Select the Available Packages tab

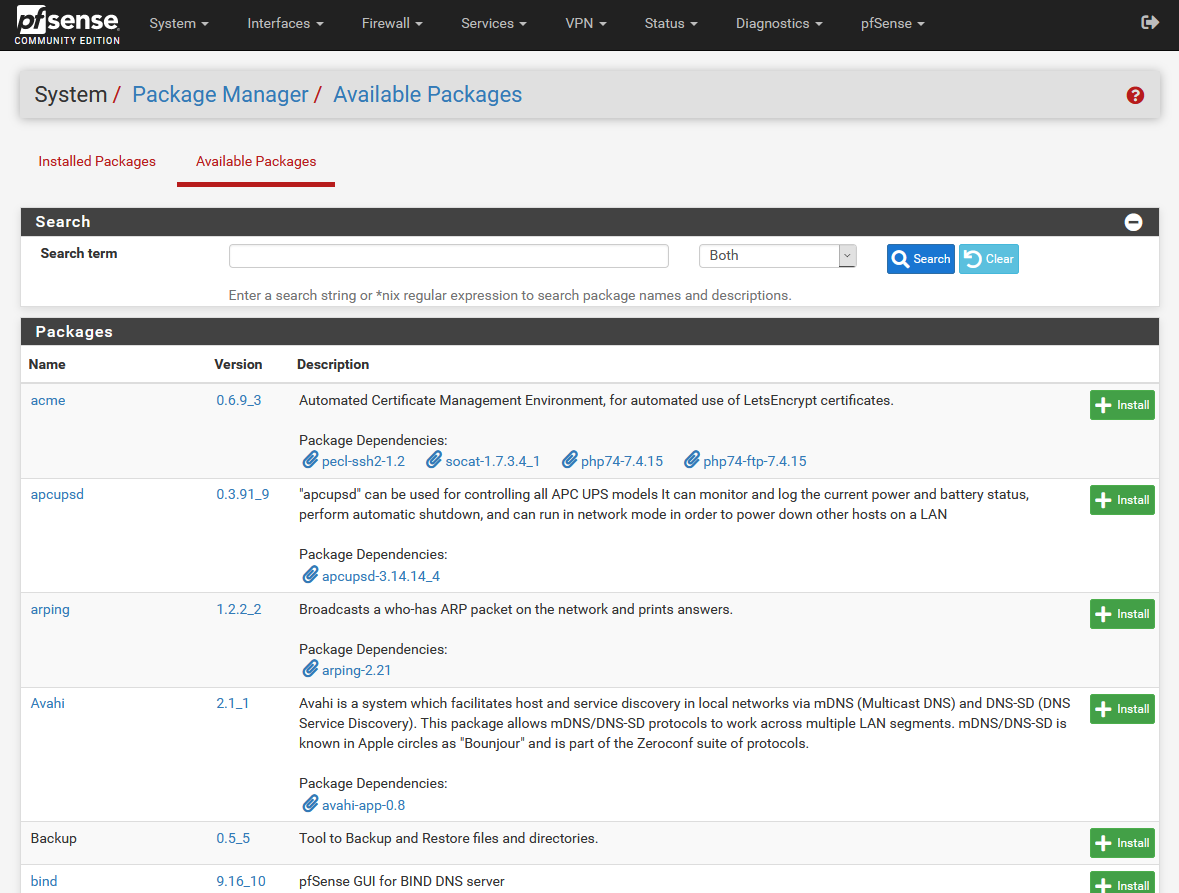pyautogui.click(x=256, y=161)
